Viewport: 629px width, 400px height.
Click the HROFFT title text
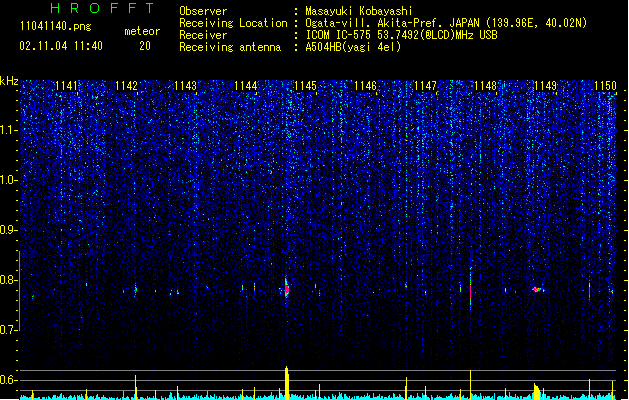click(102, 8)
